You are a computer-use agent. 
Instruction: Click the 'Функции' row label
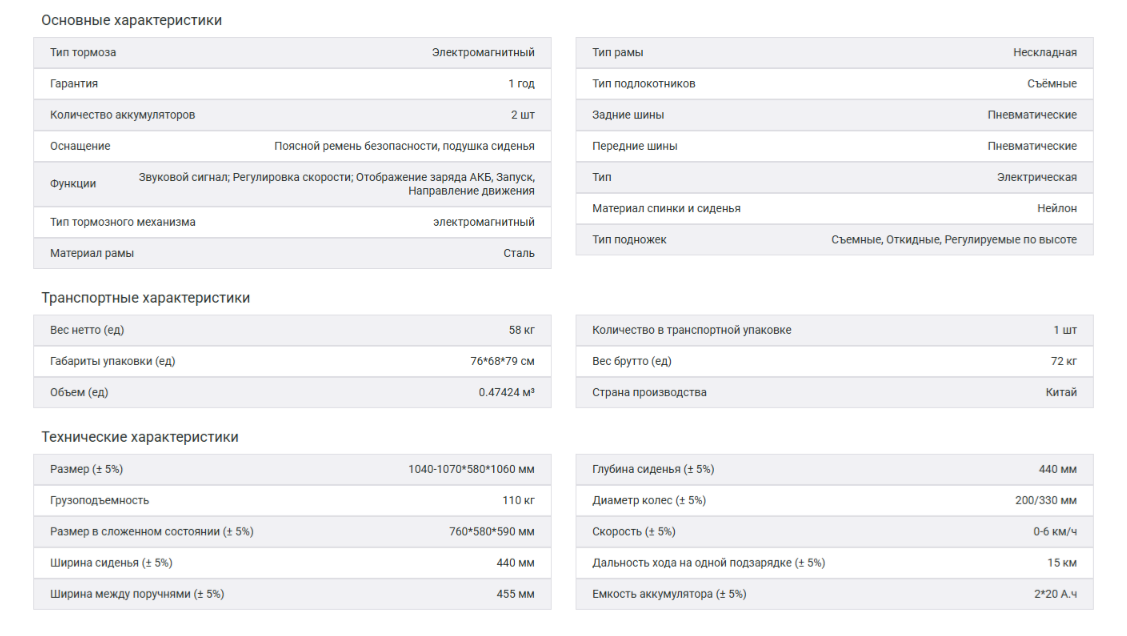73,184
